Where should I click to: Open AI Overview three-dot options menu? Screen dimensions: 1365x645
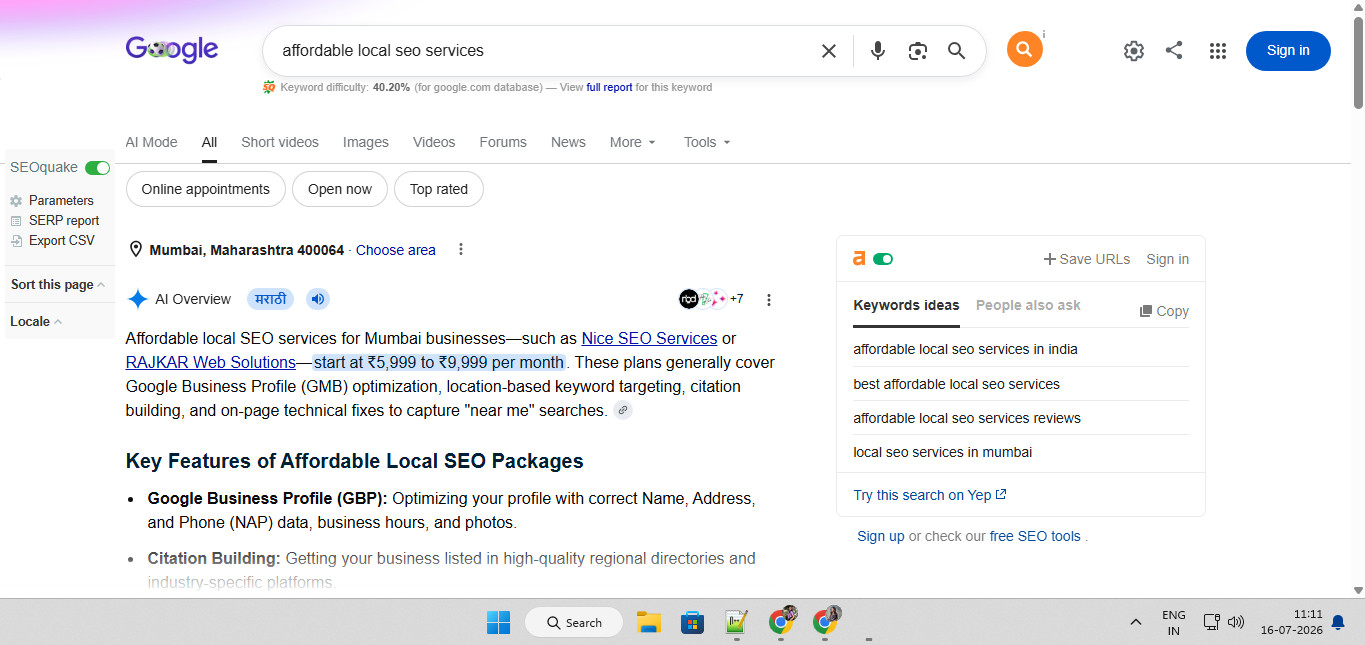pyautogui.click(x=768, y=299)
